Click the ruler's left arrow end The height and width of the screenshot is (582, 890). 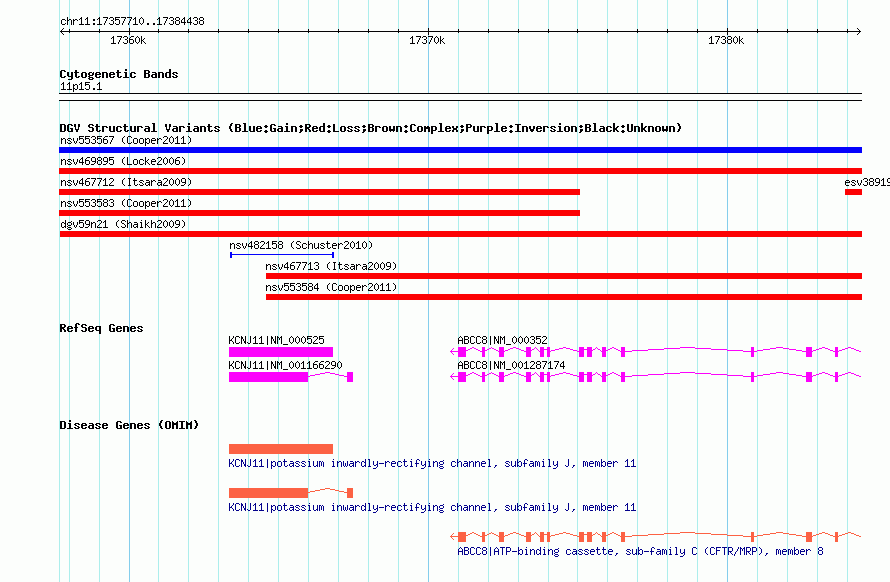(x=62, y=31)
